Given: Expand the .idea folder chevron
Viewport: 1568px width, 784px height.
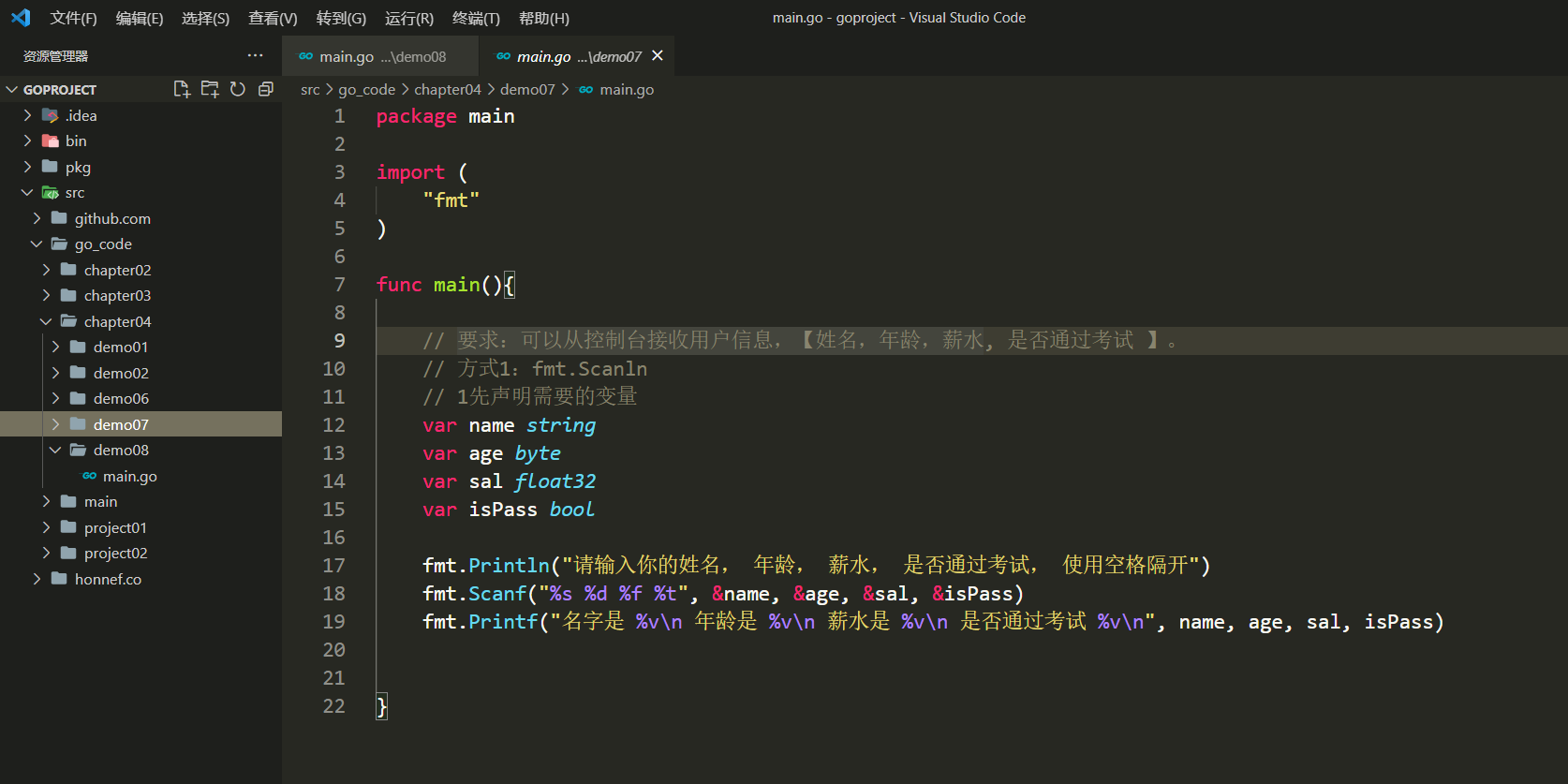Looking at the screenshot, I should tap(27, 115).
